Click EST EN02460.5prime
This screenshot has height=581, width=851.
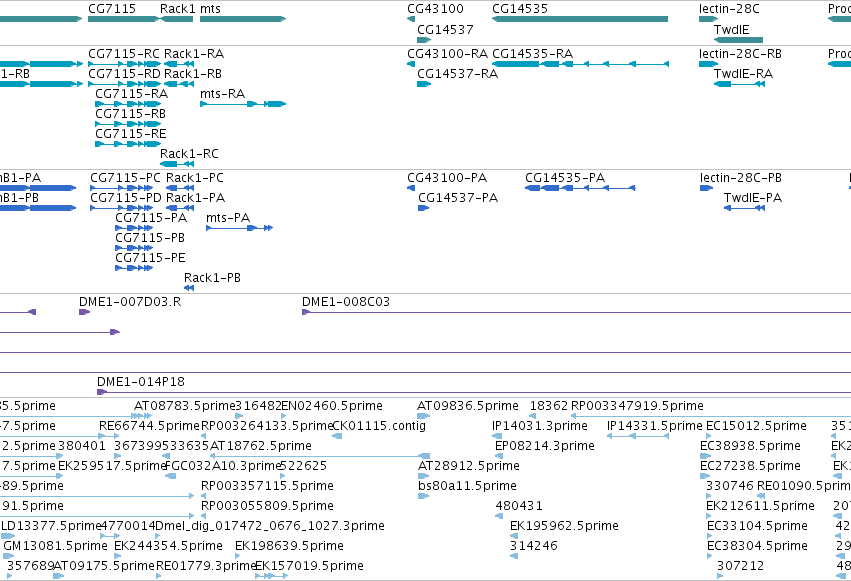click(x=332, y=406)
